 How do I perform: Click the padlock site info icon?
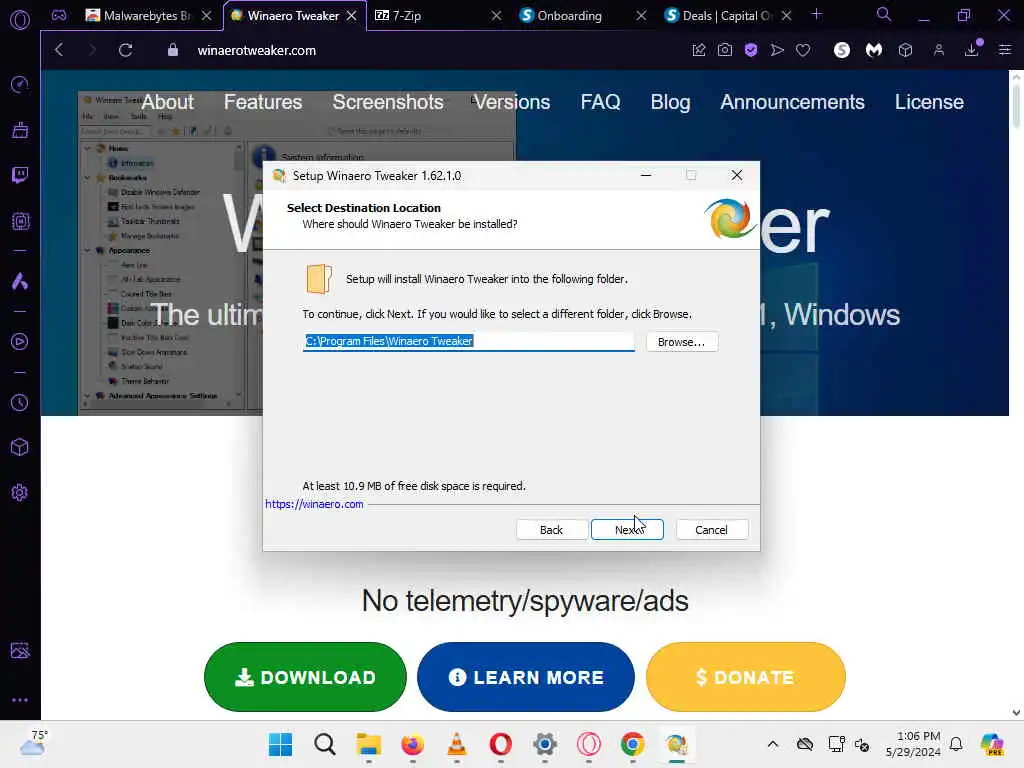point(172,50)
